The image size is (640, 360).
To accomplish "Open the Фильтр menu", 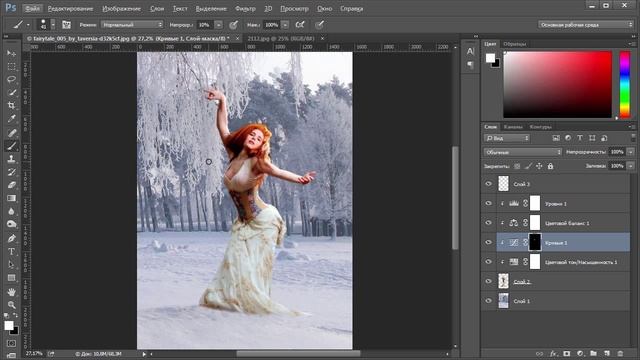I will click(x=245, y=9).
